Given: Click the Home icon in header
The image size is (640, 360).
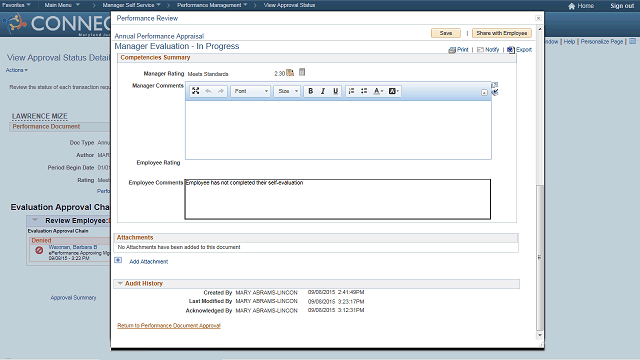Looking at the screenshot, I should click(x=571, y=6).
